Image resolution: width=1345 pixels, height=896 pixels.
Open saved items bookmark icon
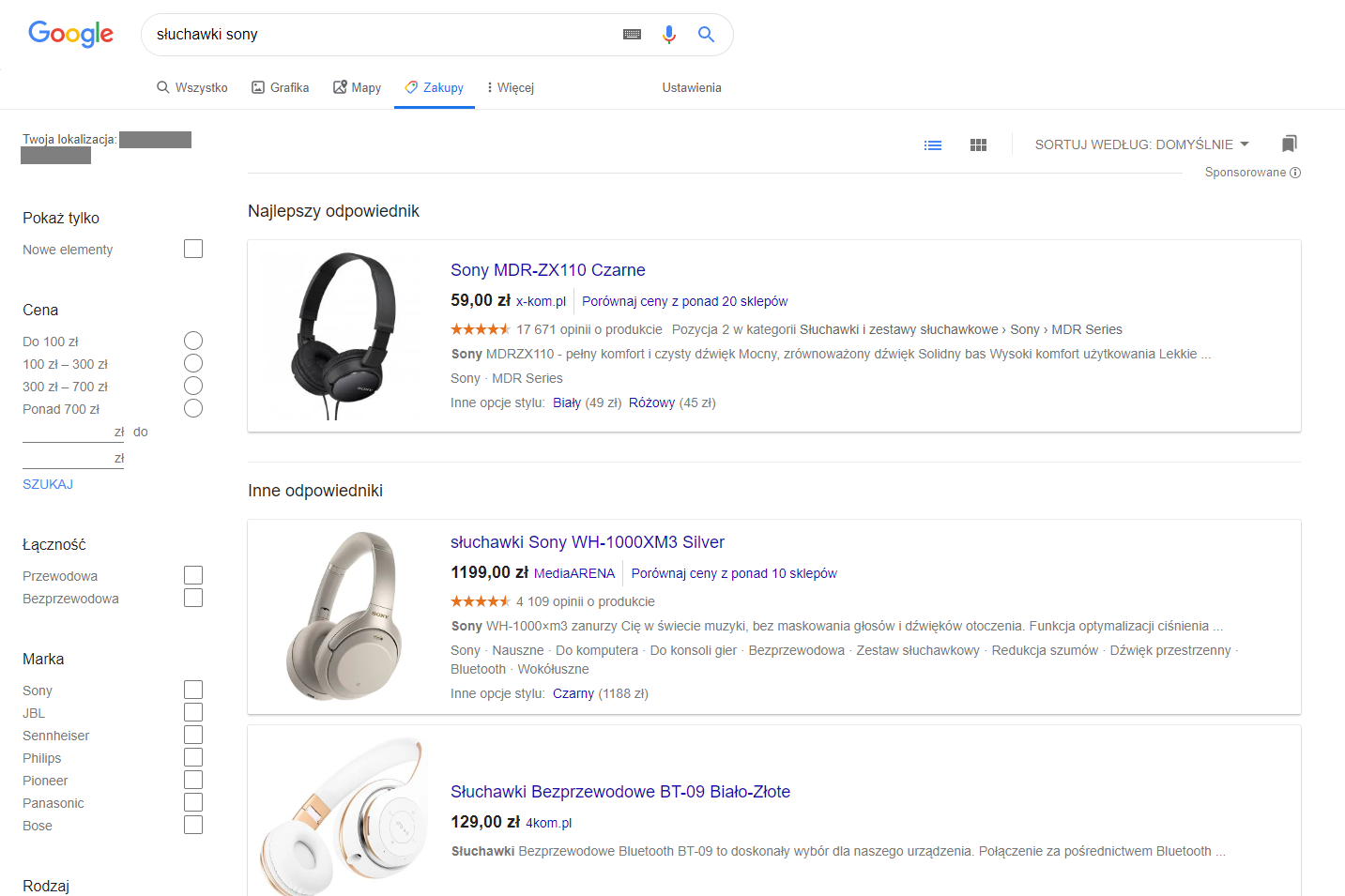(x=1289, y=144)
